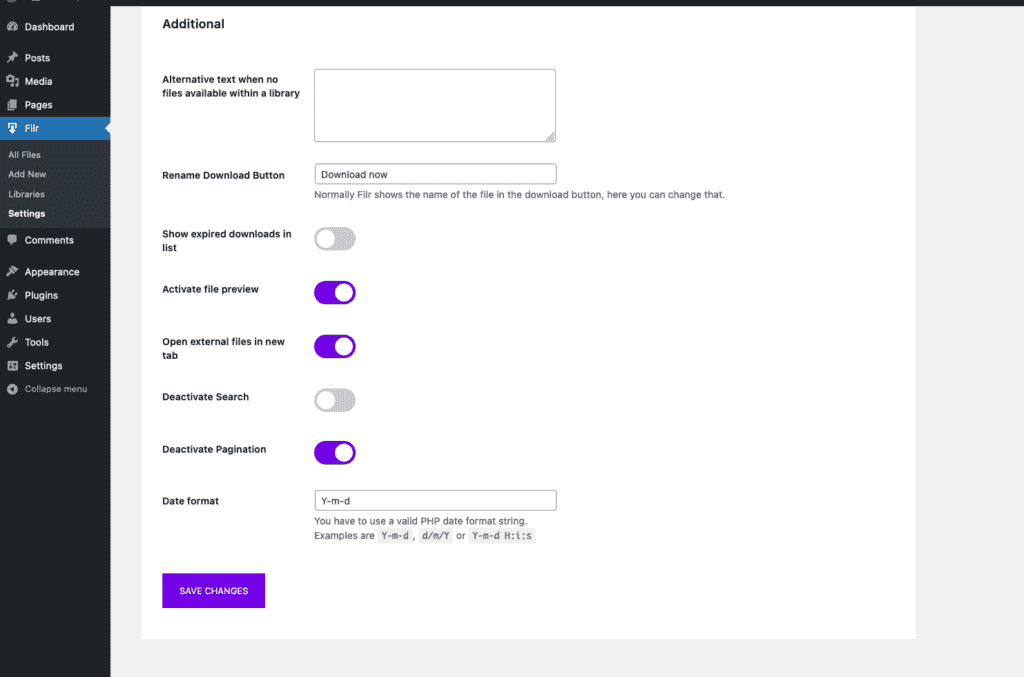Viewport: 1024px width, 677px height.
Task: Click the Tools wrench icon
Action: click(x=12, y=342)
